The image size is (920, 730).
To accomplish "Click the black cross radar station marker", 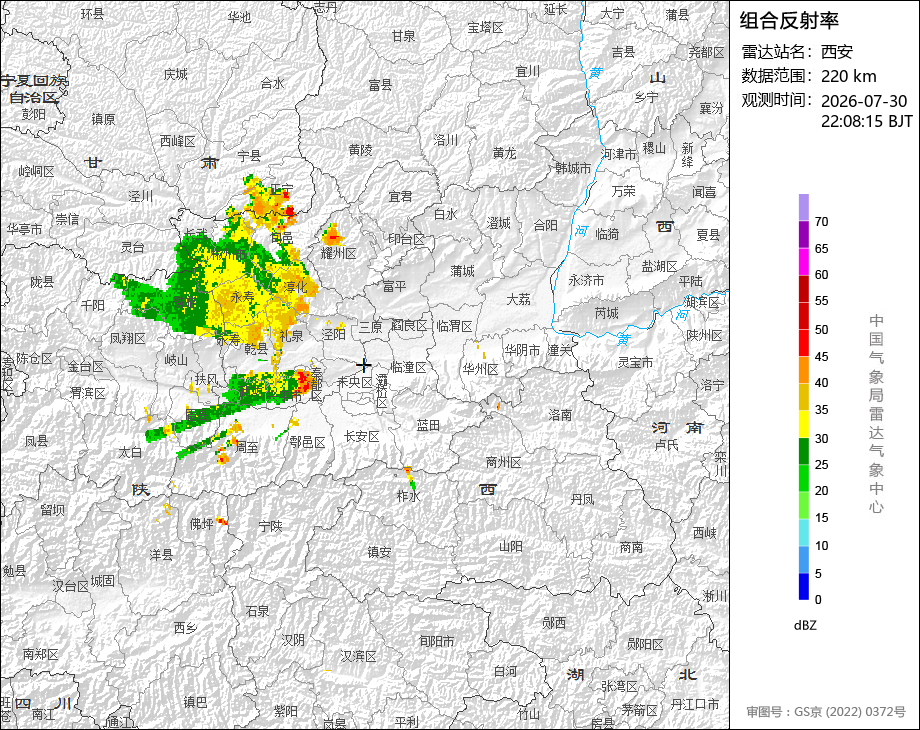I will coord(364,366).
